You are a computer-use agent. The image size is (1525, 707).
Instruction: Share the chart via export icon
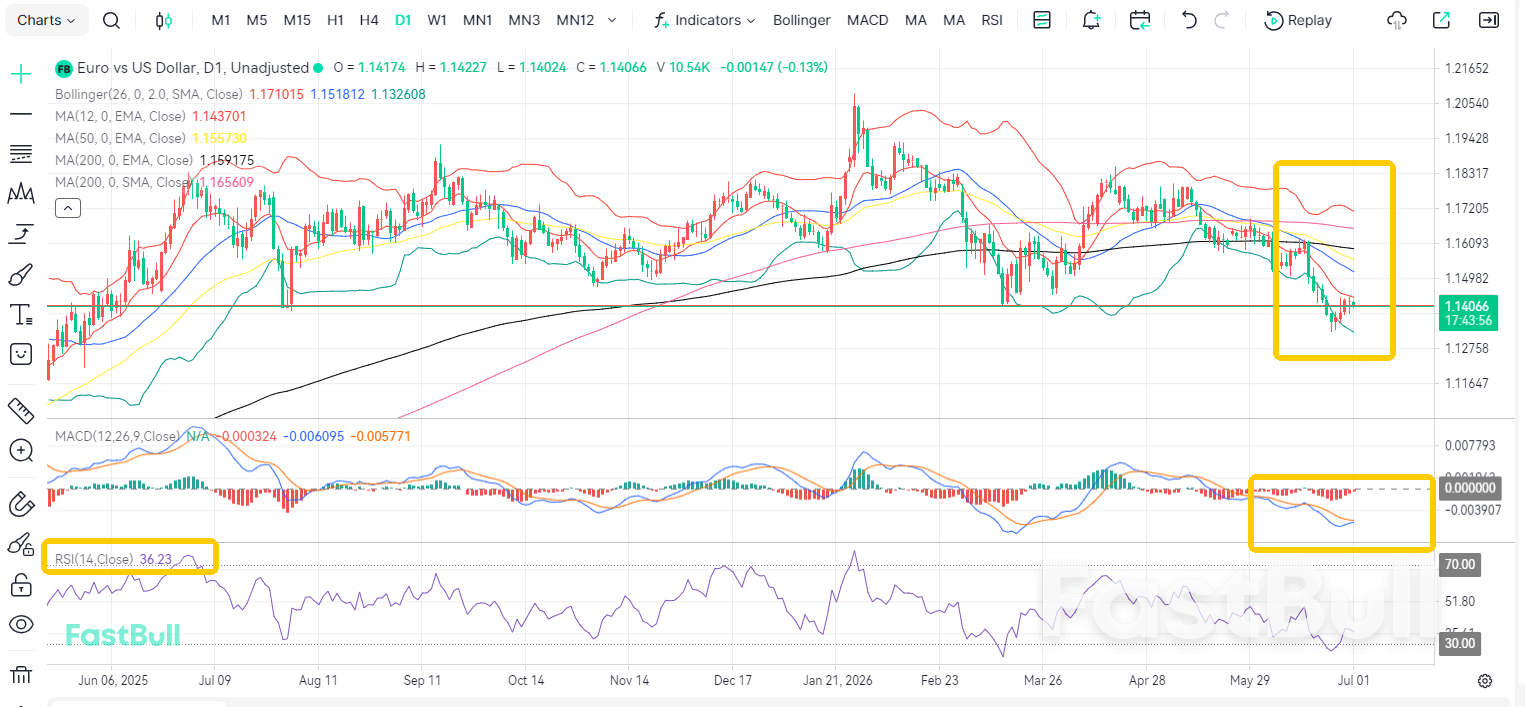click(x=1441, y=20)
